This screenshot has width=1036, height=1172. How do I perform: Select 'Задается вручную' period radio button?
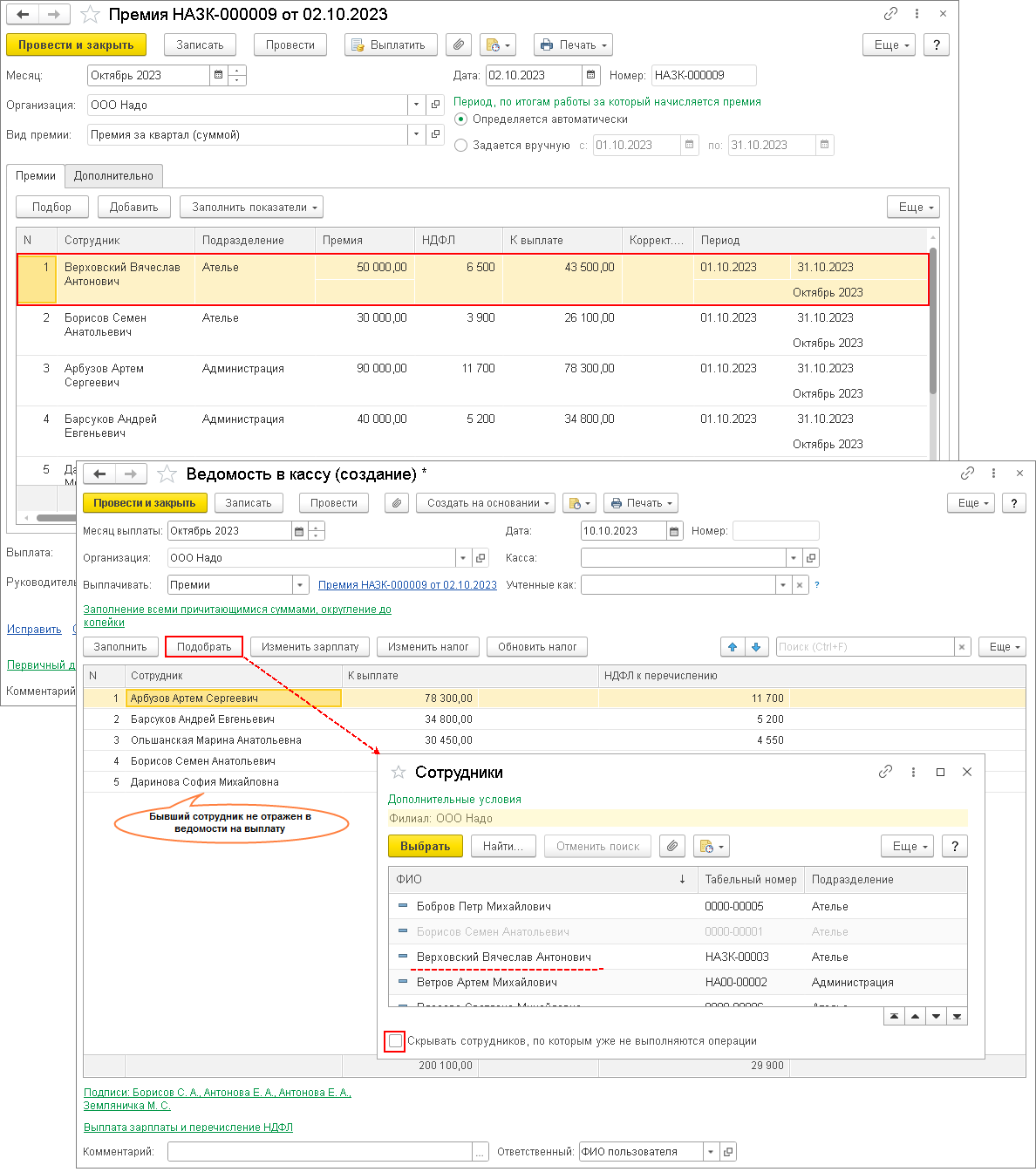pos(461,146)
